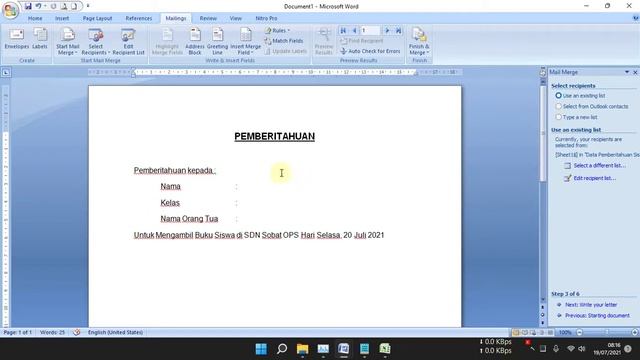
Task: Click the Words: 25 count
Action: (52, 332)
